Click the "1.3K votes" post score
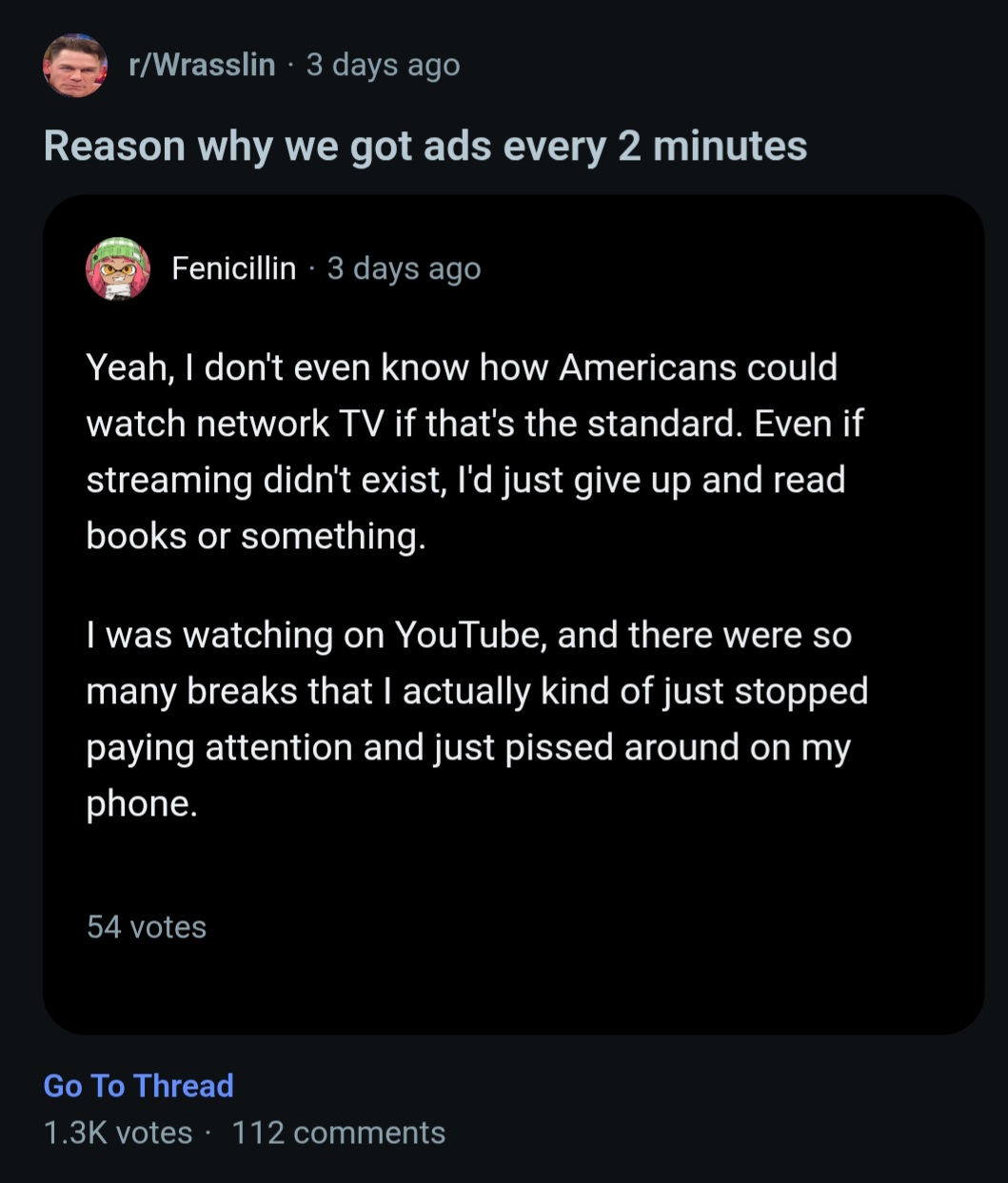Screen dimensions: 1008x1183 118,1133
